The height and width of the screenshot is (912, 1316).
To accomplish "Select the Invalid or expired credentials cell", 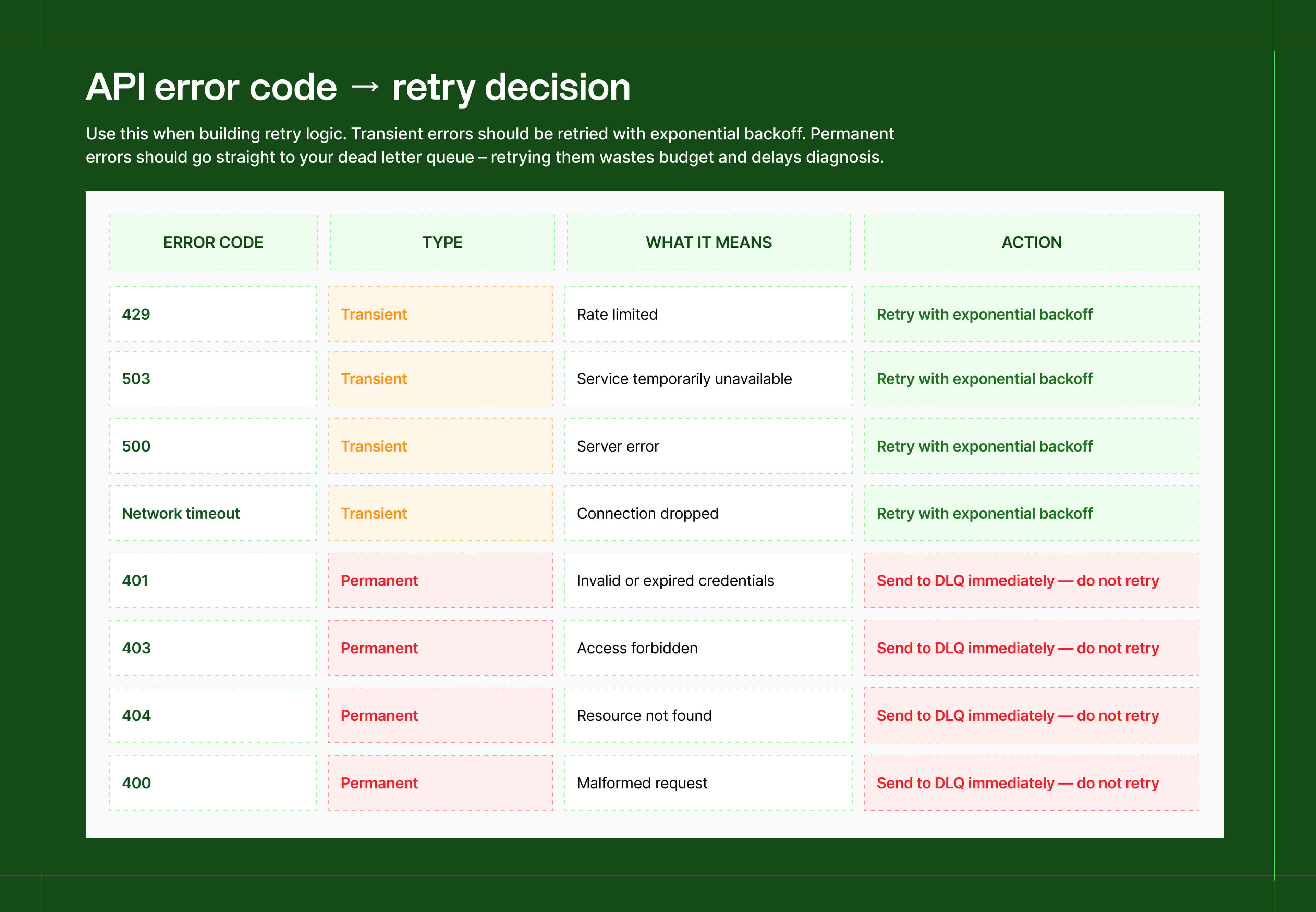I will pos(708,581).
